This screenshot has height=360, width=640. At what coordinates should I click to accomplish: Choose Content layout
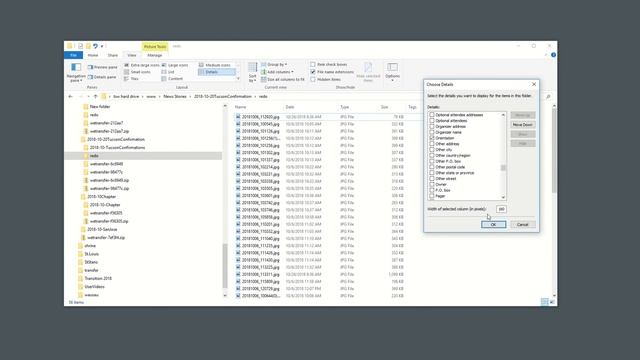point(172,79)
